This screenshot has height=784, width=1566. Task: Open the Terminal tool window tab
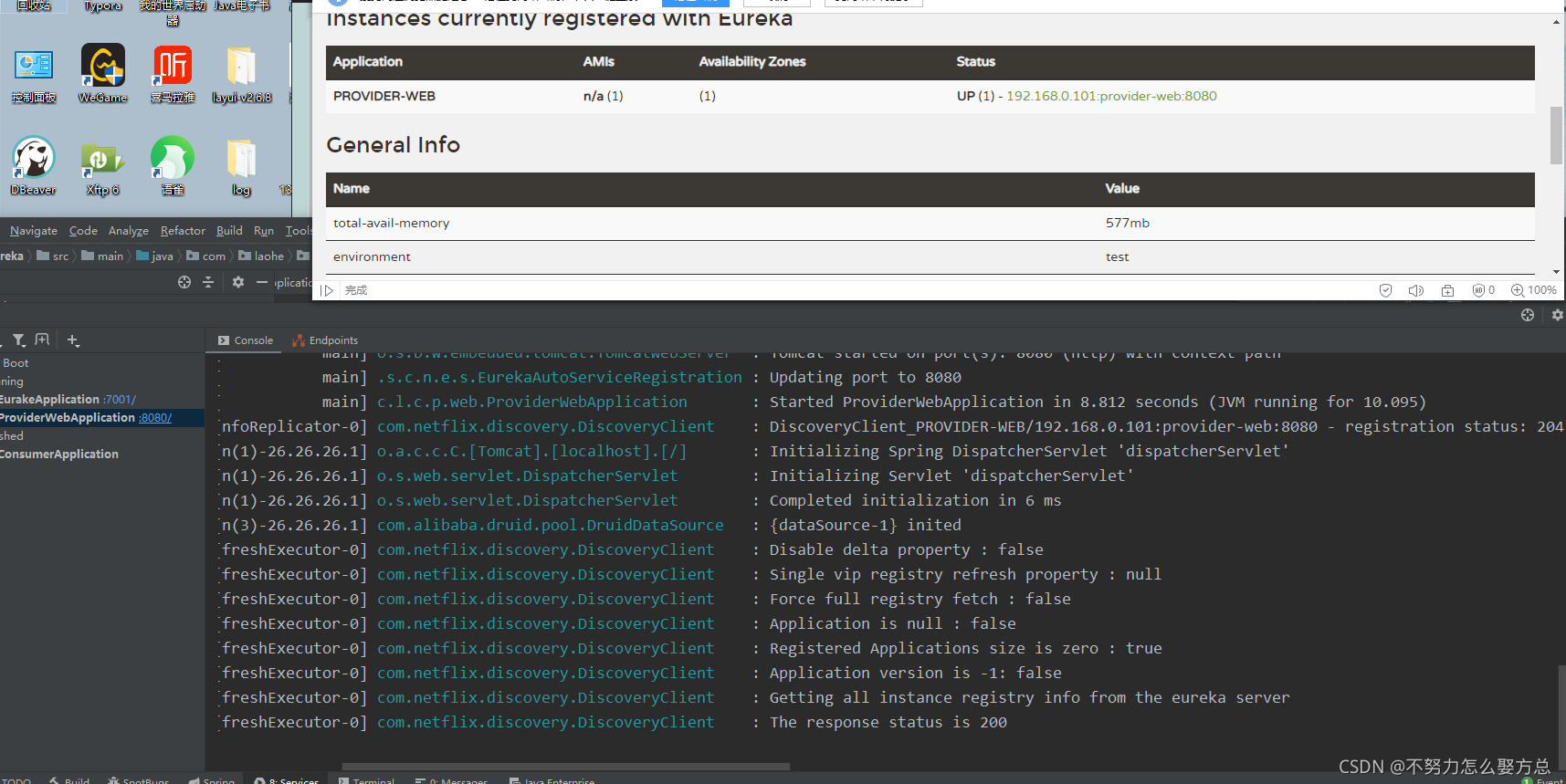tap(366, 780)
